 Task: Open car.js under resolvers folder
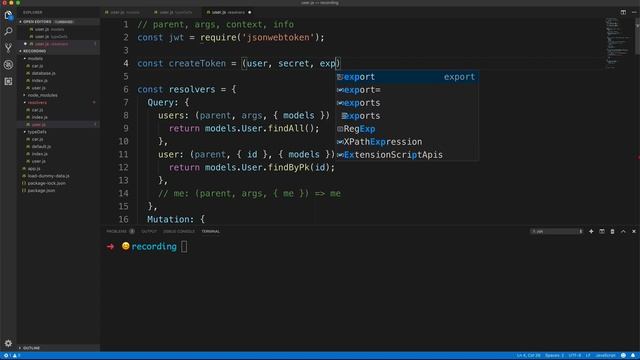pyautogui.click(x=37, y=110)
